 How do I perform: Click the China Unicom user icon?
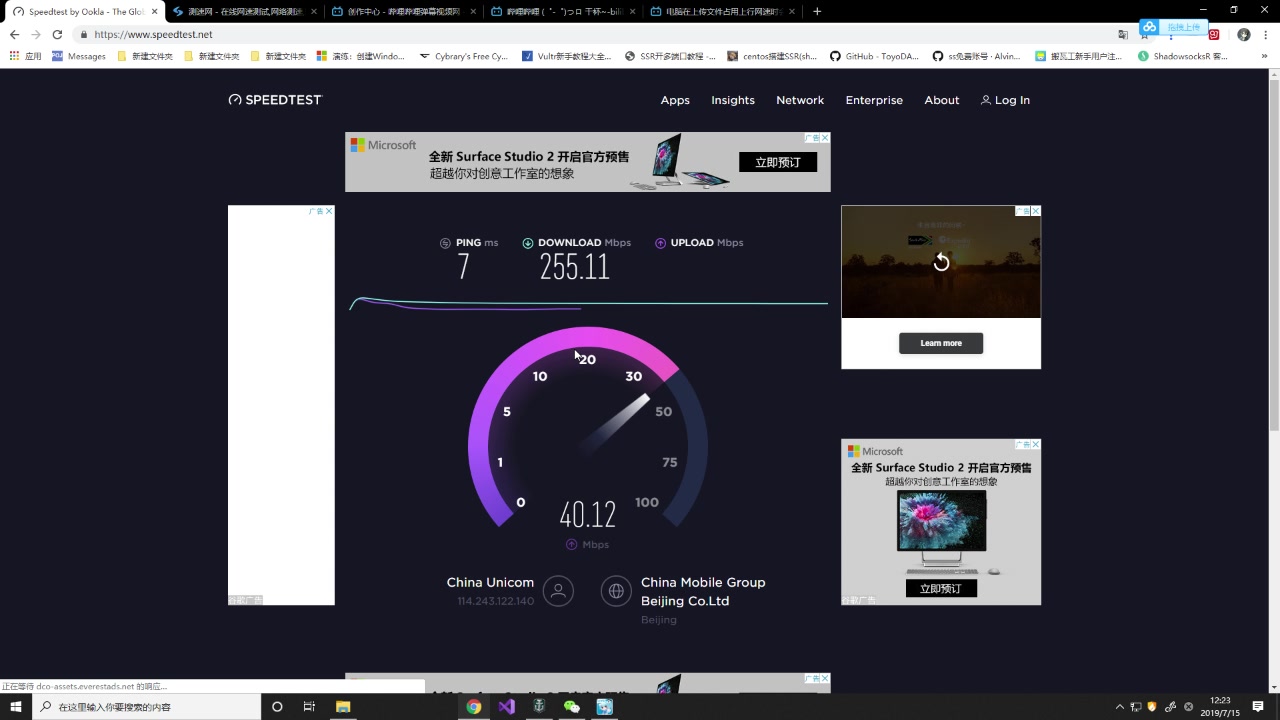coord(558,591)
